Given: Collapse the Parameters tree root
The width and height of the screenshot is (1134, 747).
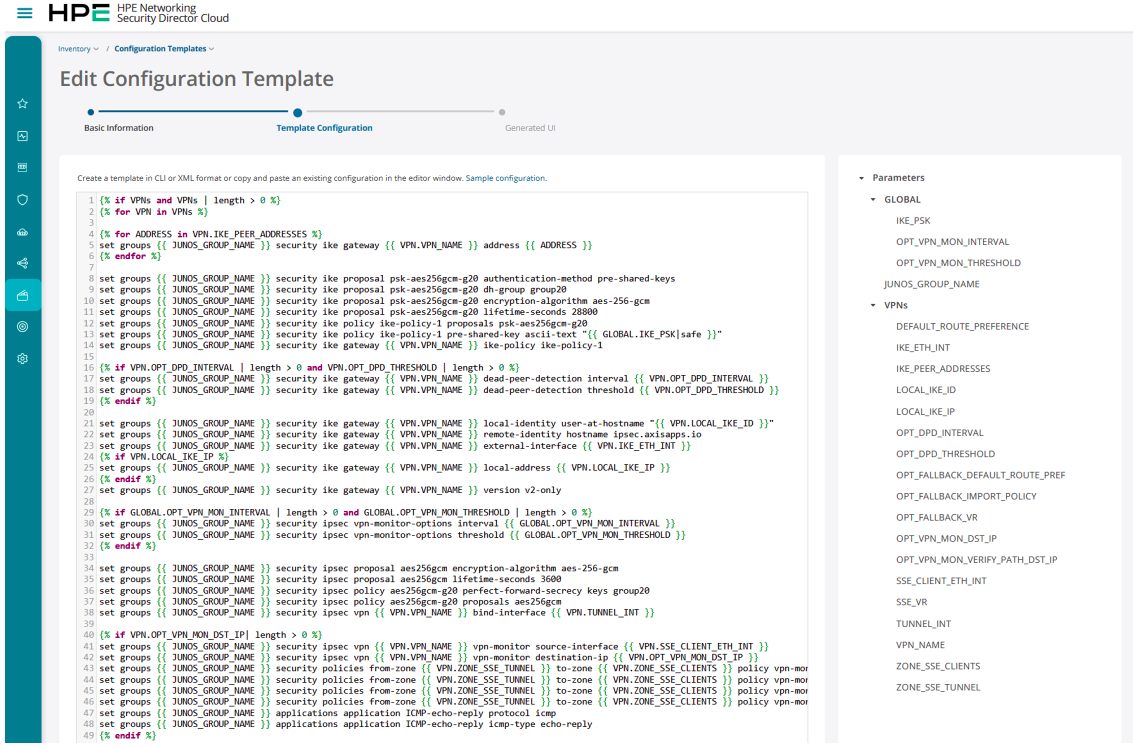Looking at the screenshot, I should [x=861, y=178].
